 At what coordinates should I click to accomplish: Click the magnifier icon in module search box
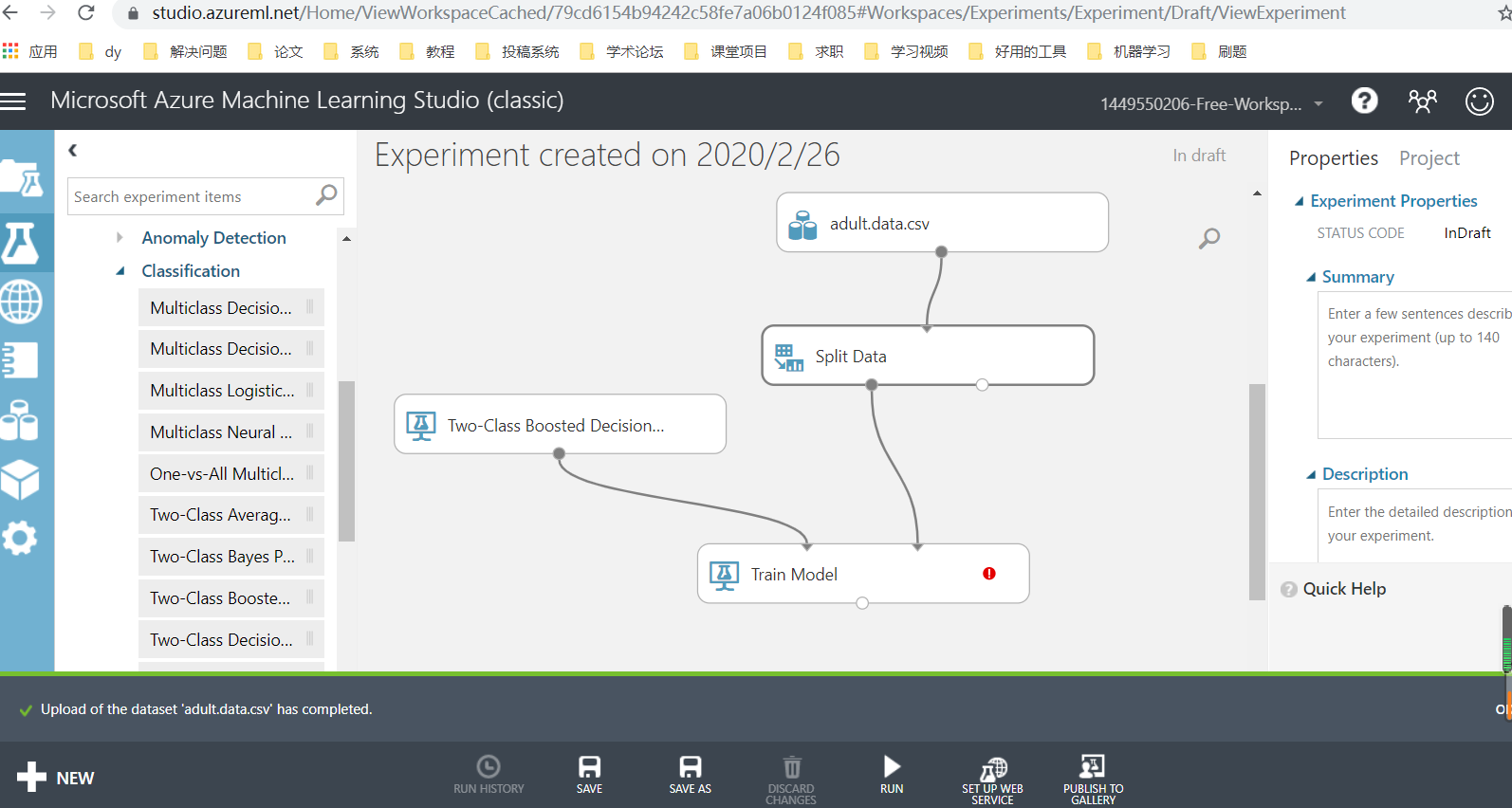point(326,195)
